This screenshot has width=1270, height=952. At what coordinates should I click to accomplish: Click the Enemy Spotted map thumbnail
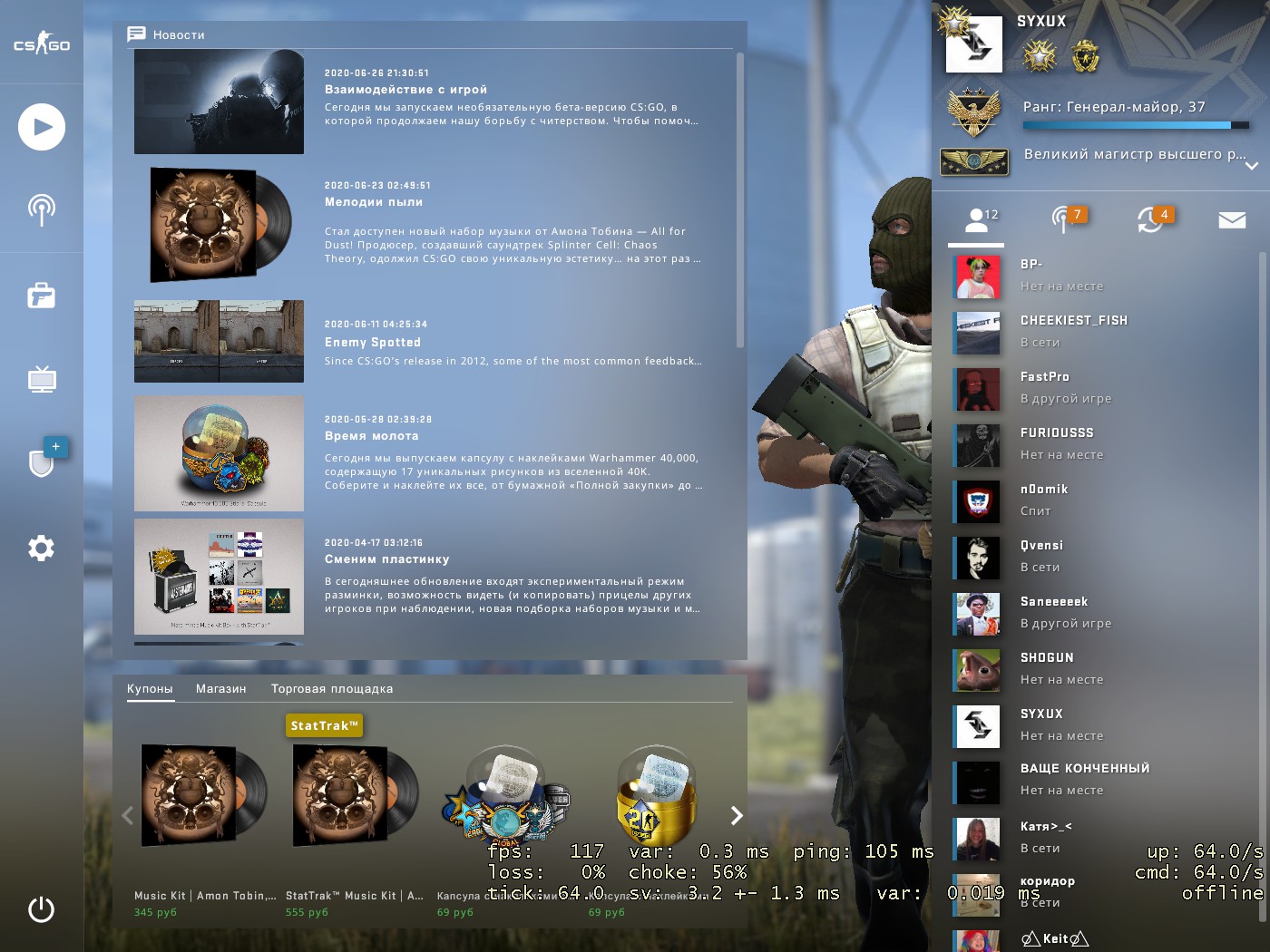point(220,342)
